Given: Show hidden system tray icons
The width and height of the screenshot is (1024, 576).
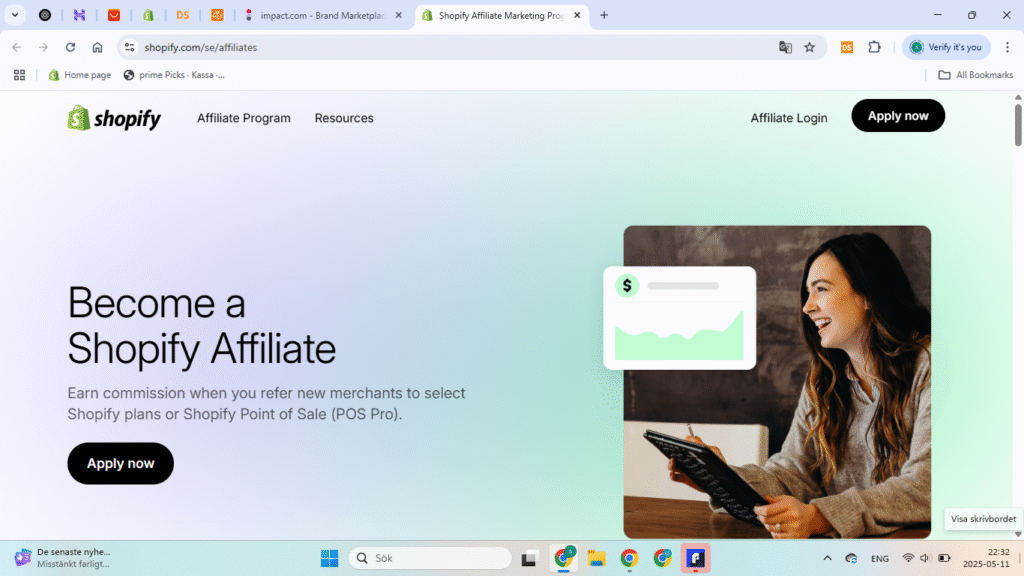Looking at the screenshot, I should pyautogui.click(x=827, y=558).
